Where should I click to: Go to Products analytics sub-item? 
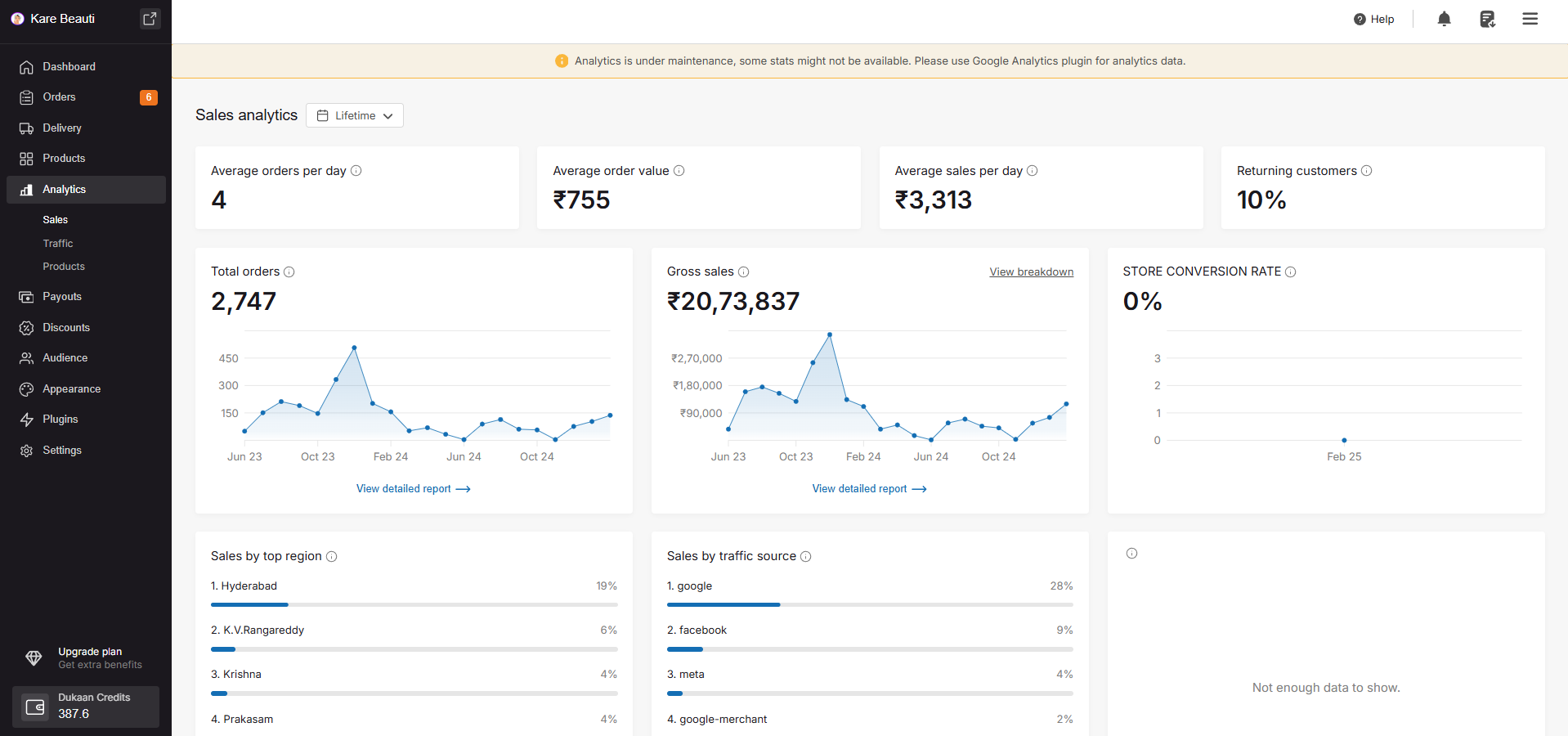64,267
